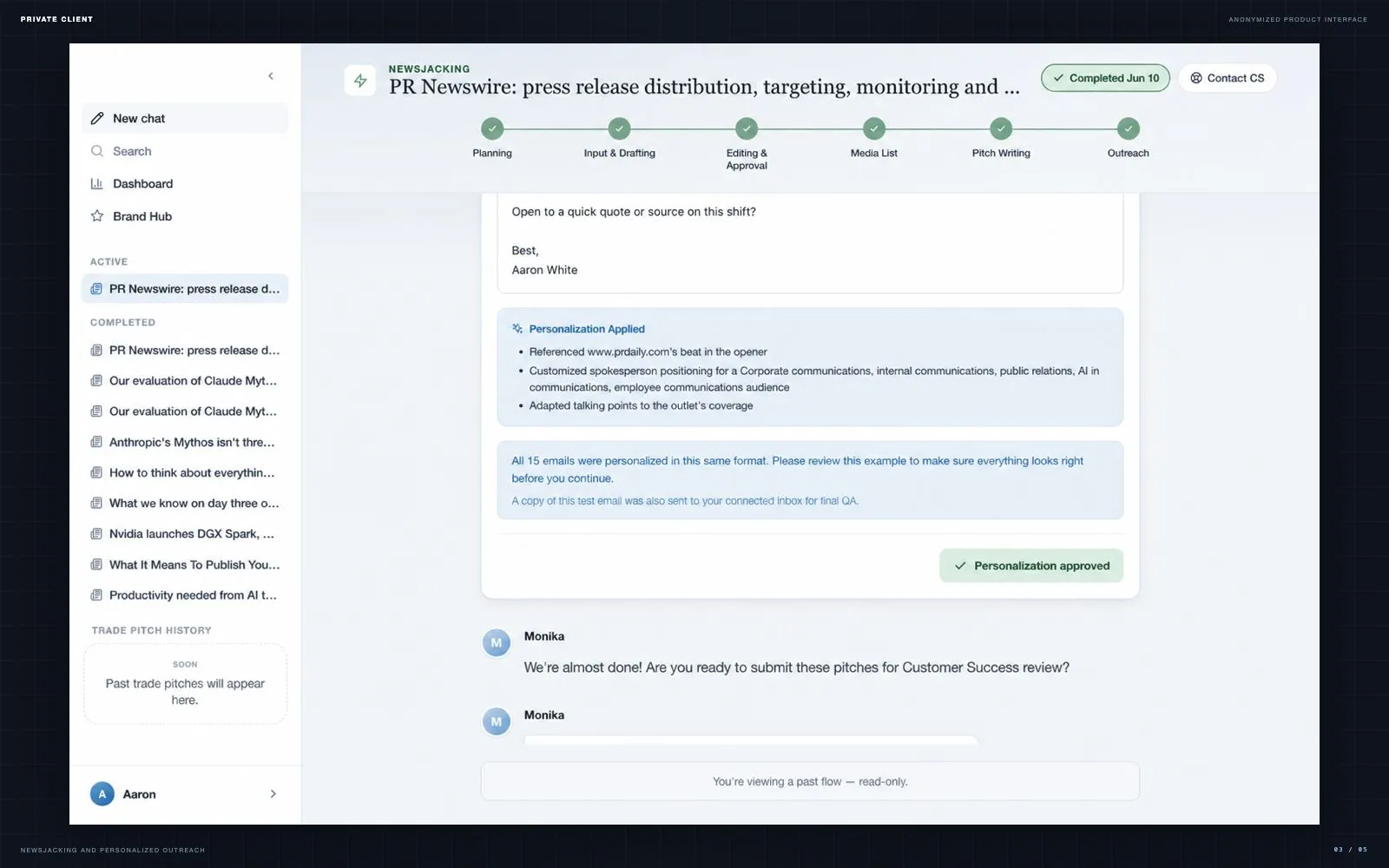Select the Planning step checkmark
Image resolution: width=1389 pixels, height=868 pixels.
492,128
